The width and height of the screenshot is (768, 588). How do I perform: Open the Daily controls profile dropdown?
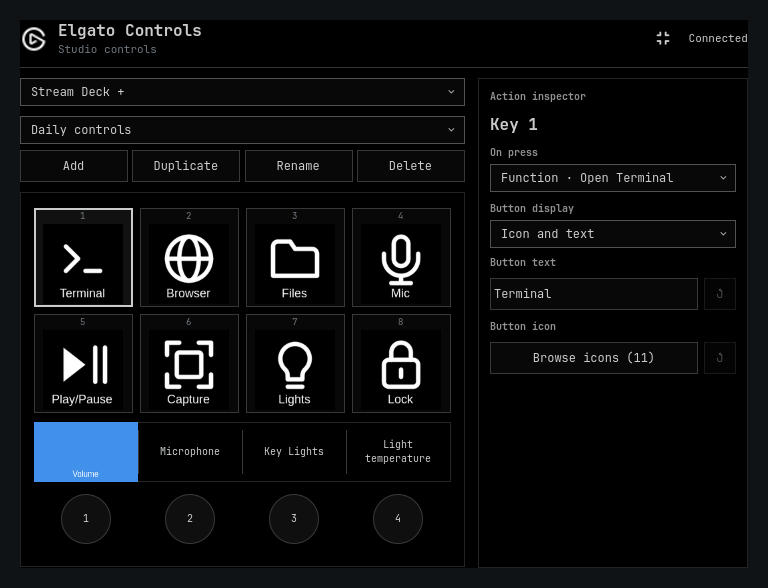coord(242,130)
